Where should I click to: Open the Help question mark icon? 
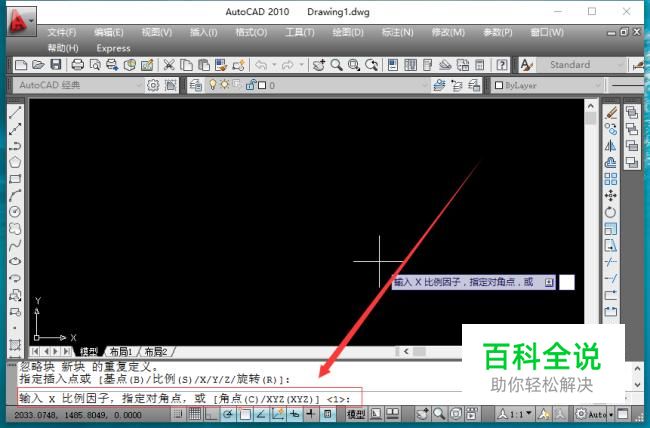tap(502, 65)
